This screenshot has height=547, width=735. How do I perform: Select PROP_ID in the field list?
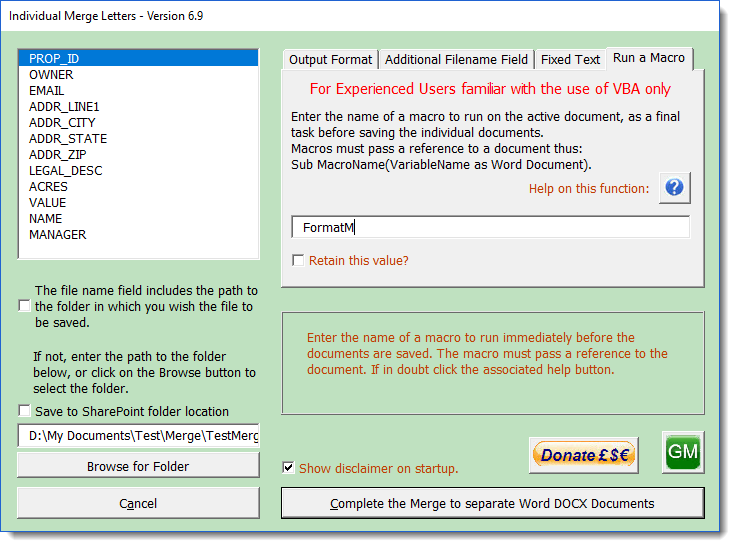pos(138,59)
